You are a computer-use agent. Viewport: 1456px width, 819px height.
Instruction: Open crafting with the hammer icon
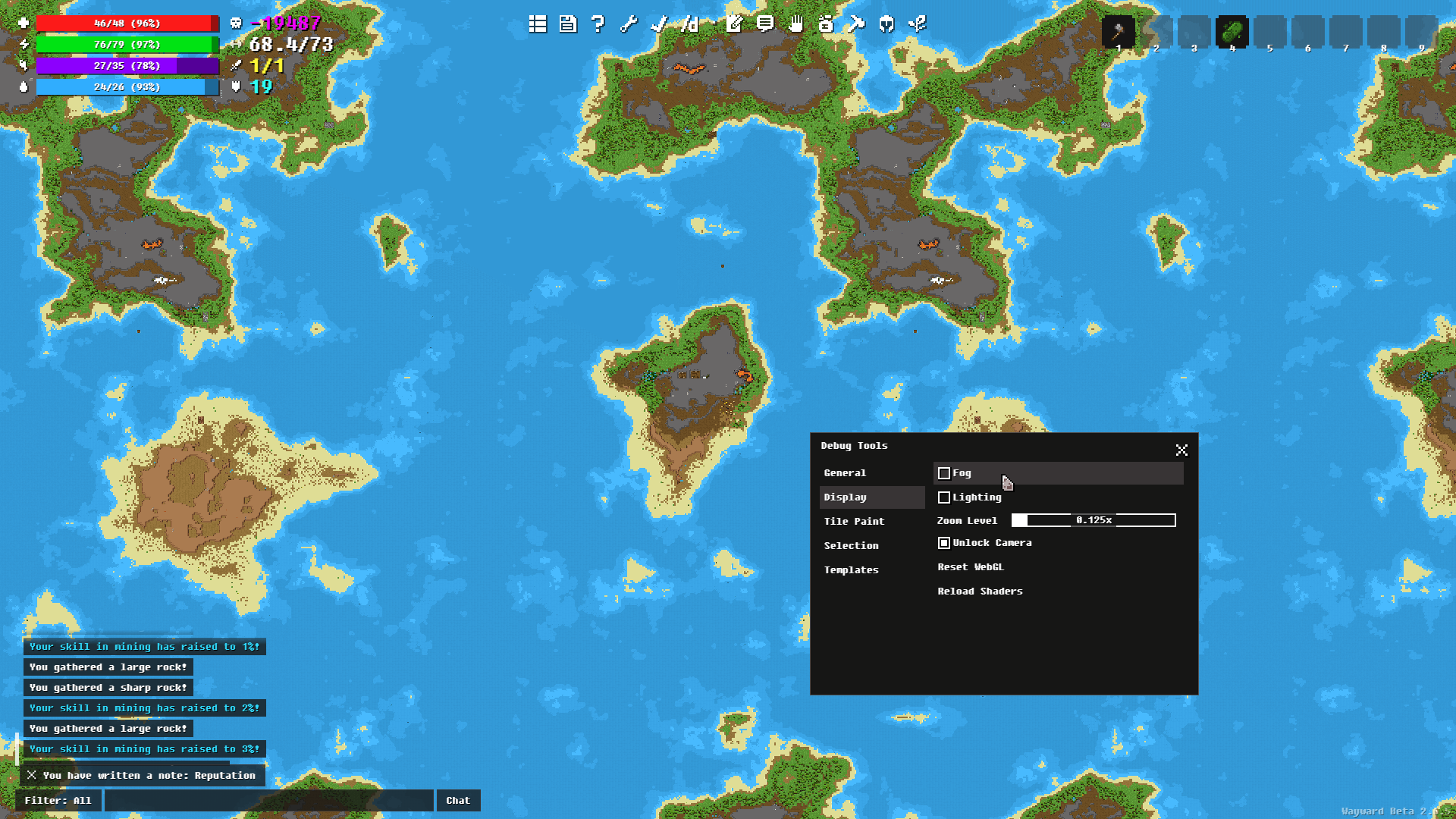point(856,24)
